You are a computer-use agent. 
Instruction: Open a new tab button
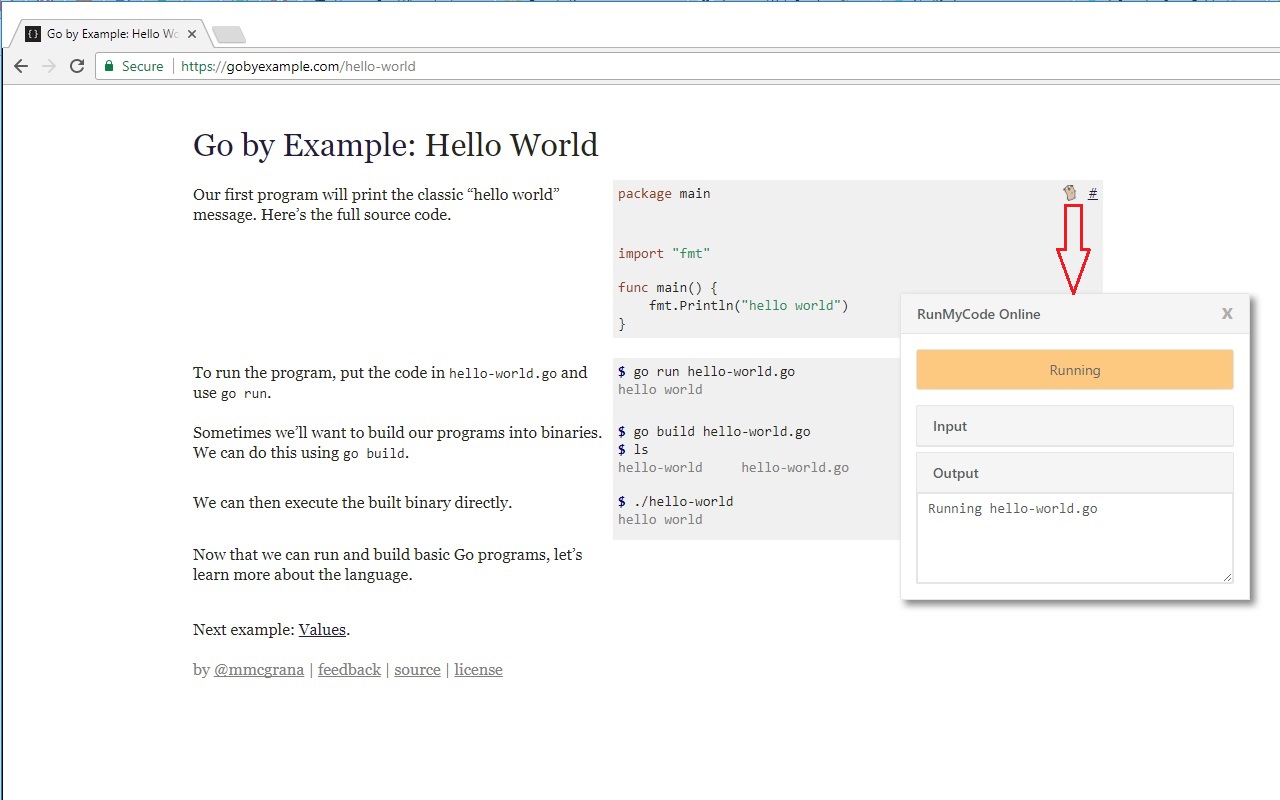pos(229,35)
